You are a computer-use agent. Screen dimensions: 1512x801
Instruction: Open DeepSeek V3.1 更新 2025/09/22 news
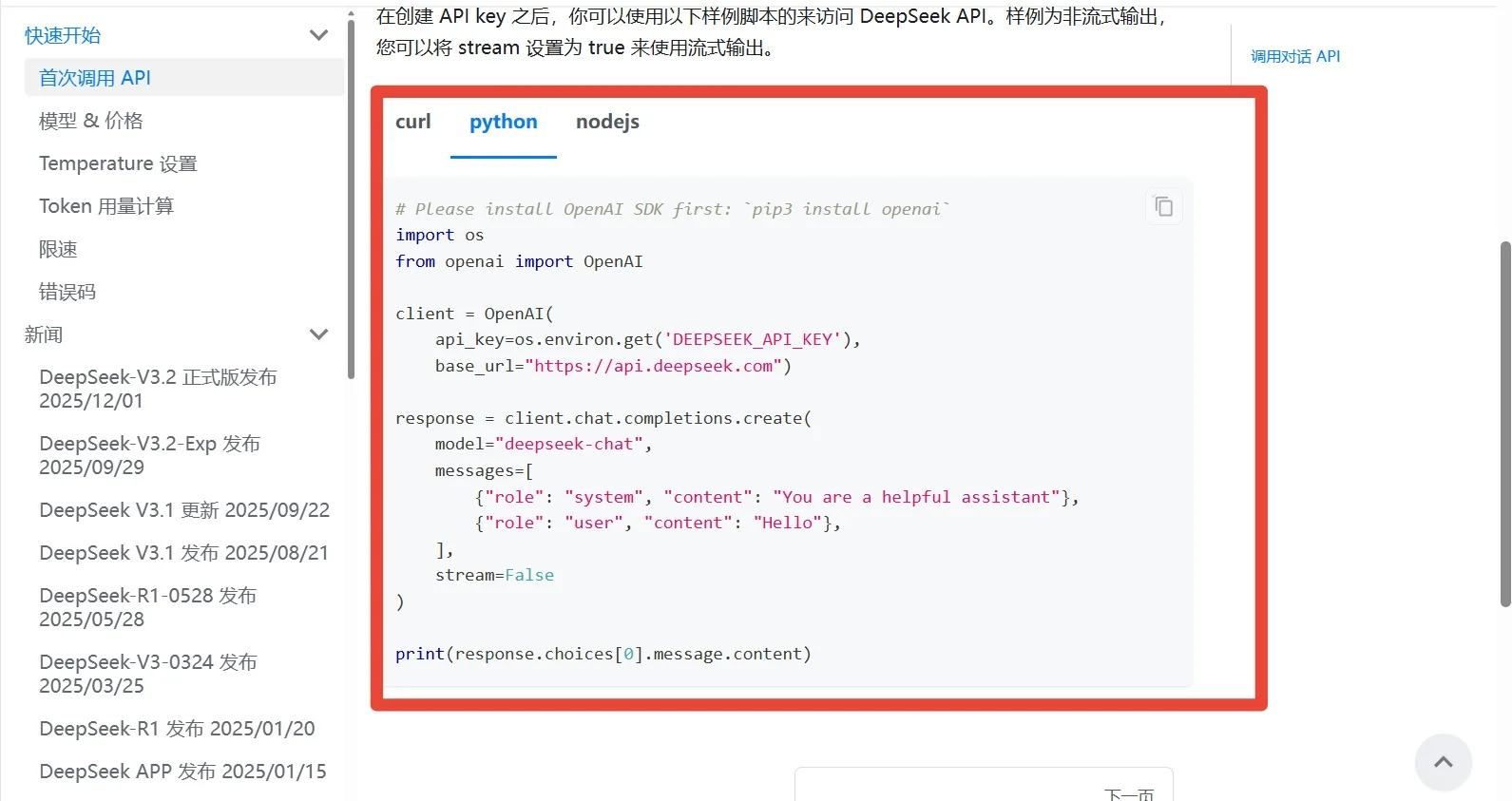tap(184, 510)
